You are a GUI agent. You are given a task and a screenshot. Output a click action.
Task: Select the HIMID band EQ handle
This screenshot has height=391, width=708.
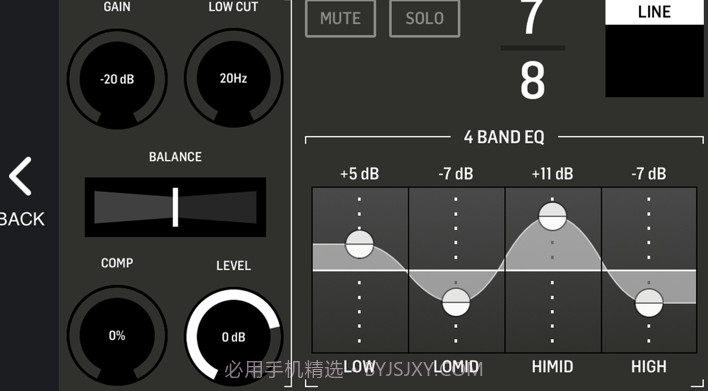(553, 216)
